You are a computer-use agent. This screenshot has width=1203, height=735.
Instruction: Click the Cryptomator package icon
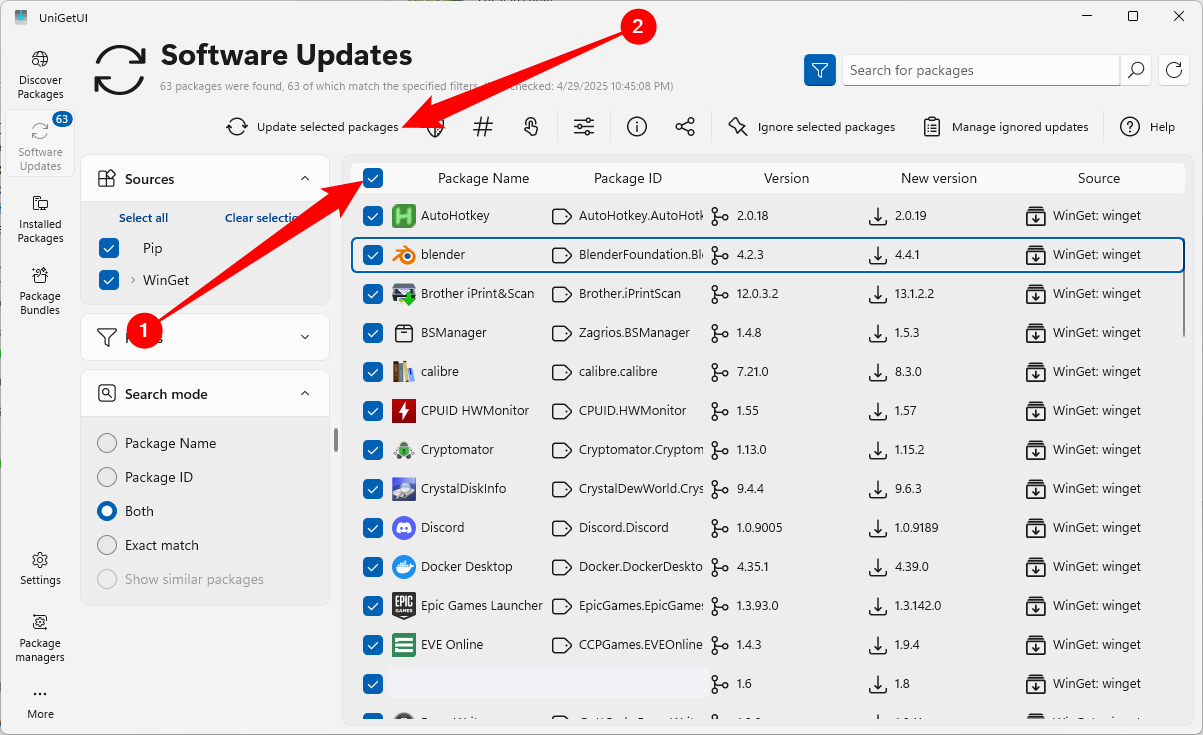click(x=404, y=449)
